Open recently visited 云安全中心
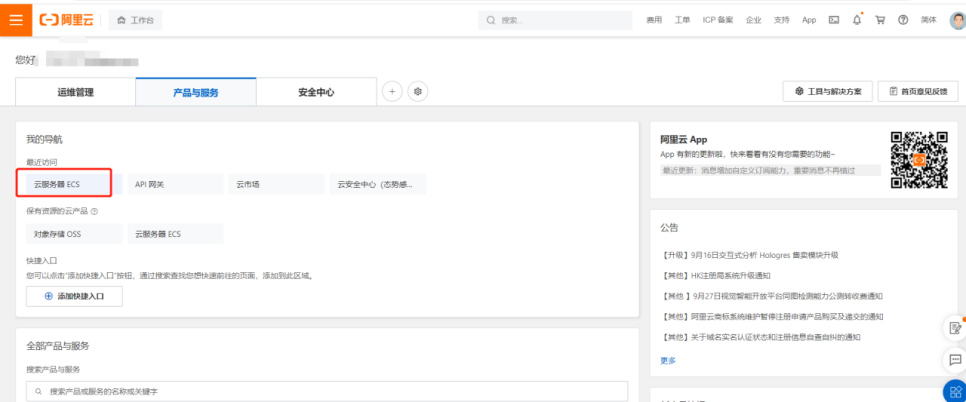The image size is (966, 402). tap(378, 184)
